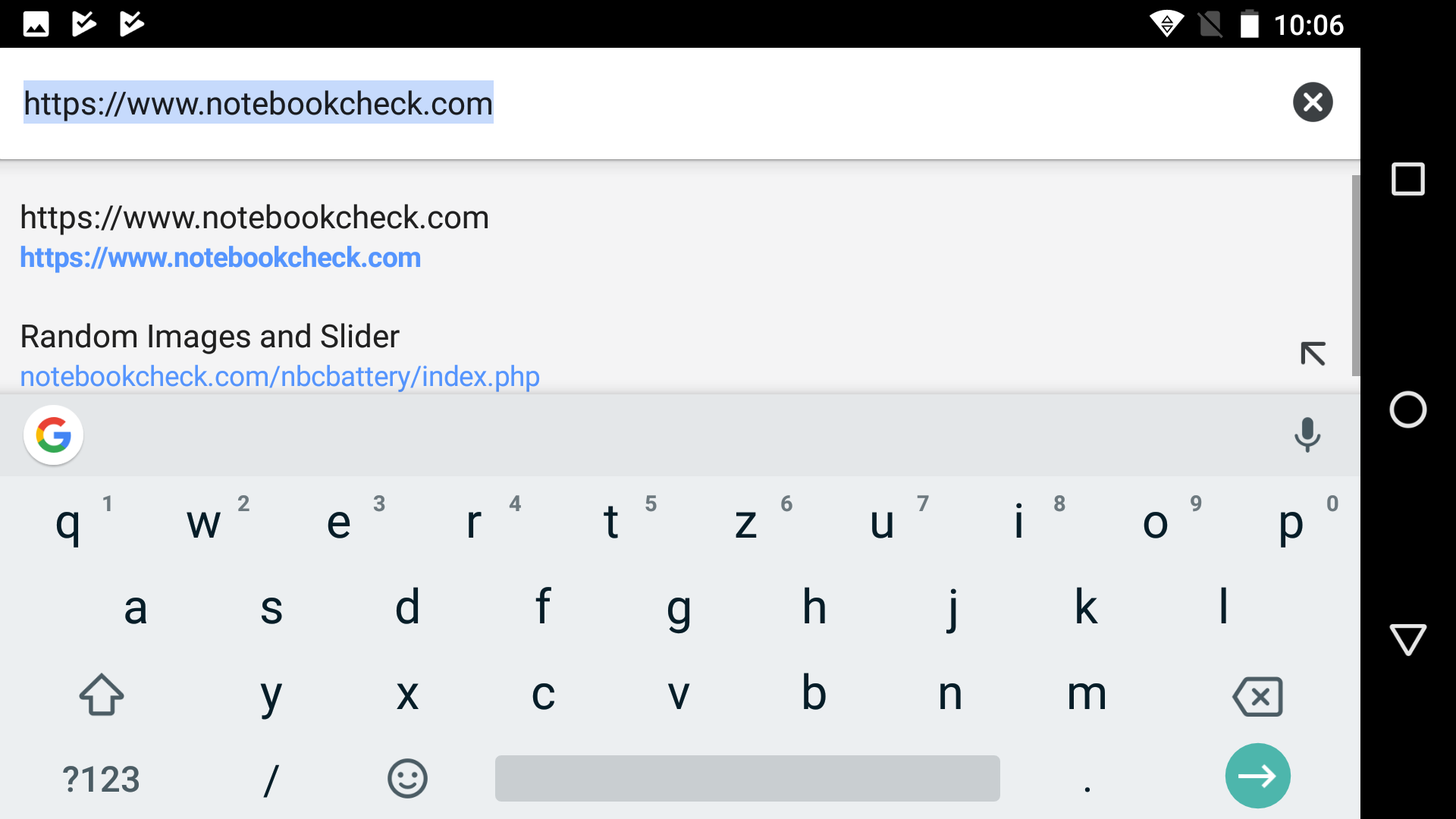Click the suggestions list scrollbar
The image size is (1456, 819).
pos(1355,275)
